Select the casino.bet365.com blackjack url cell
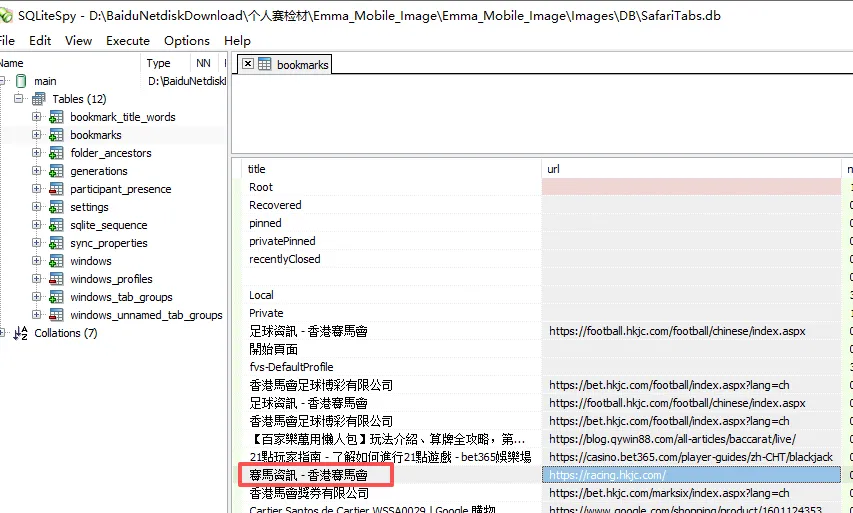The image size is (853, 513). (691, 456)
